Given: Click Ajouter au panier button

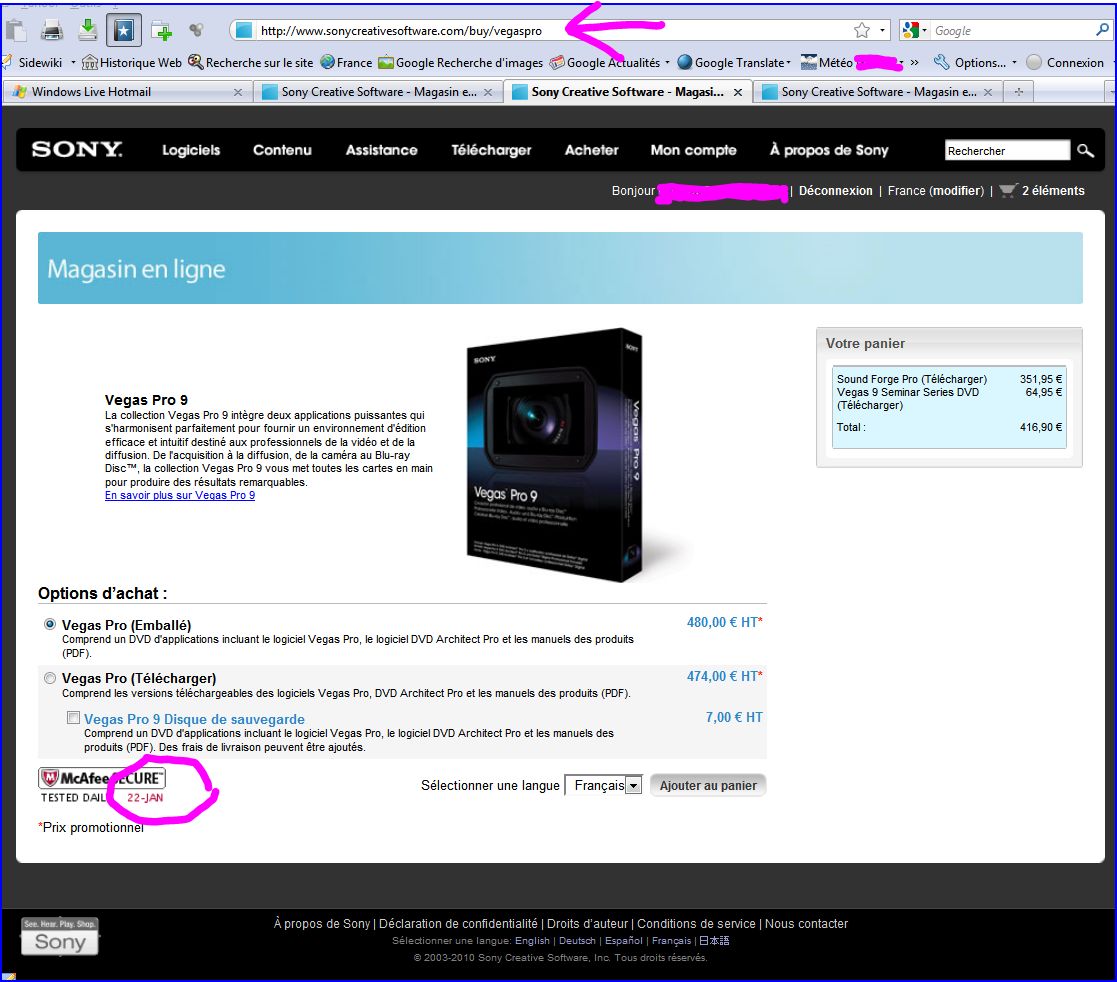Looking at the screenshot, I should (708, 785).
